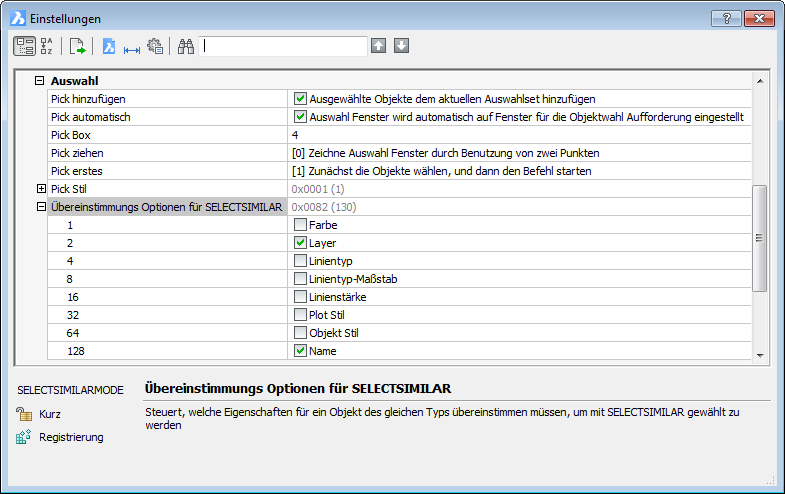This screenshot has height=494, width=785.
Task: Select the Pick Box property row
Action: 166,135
